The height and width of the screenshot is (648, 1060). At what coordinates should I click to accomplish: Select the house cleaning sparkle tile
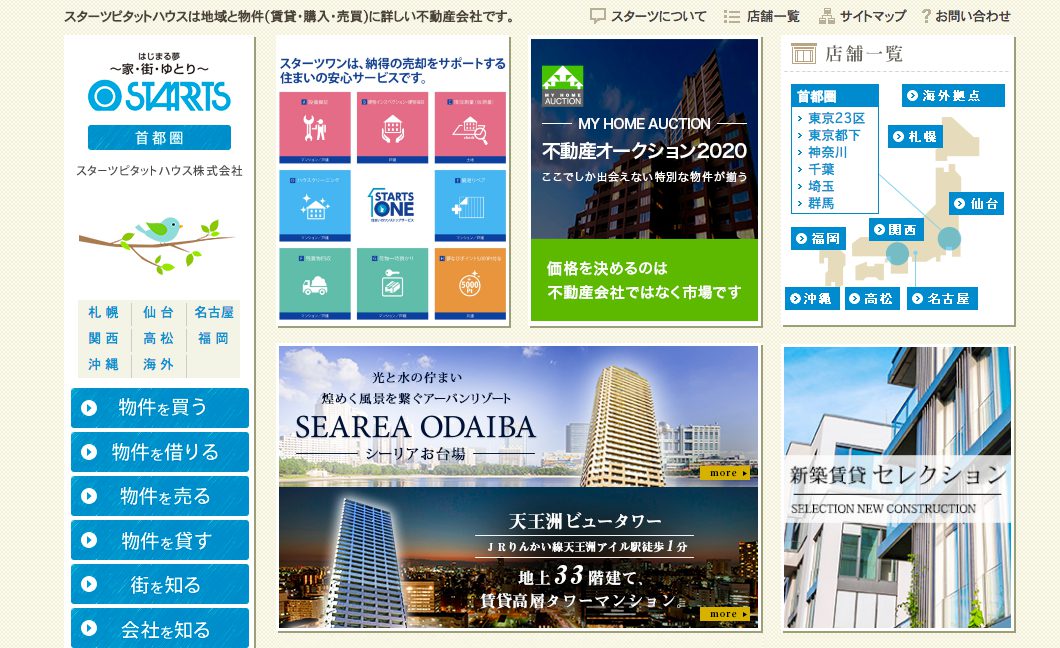[315, 206]
